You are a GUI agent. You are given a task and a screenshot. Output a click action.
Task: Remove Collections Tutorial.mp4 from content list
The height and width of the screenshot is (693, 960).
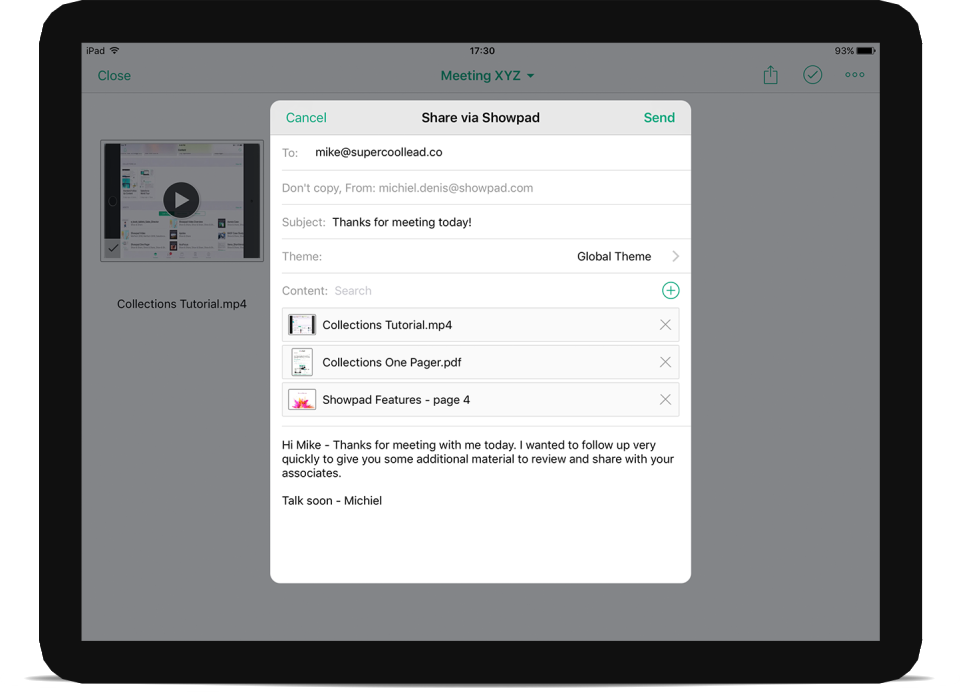[665, 325]
